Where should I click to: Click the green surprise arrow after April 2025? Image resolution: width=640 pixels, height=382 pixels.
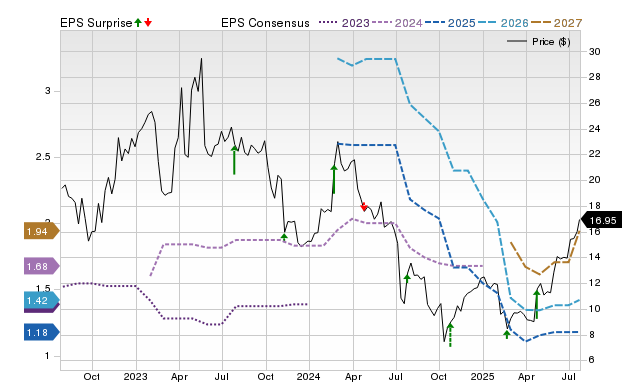click(x=537, y=304)
